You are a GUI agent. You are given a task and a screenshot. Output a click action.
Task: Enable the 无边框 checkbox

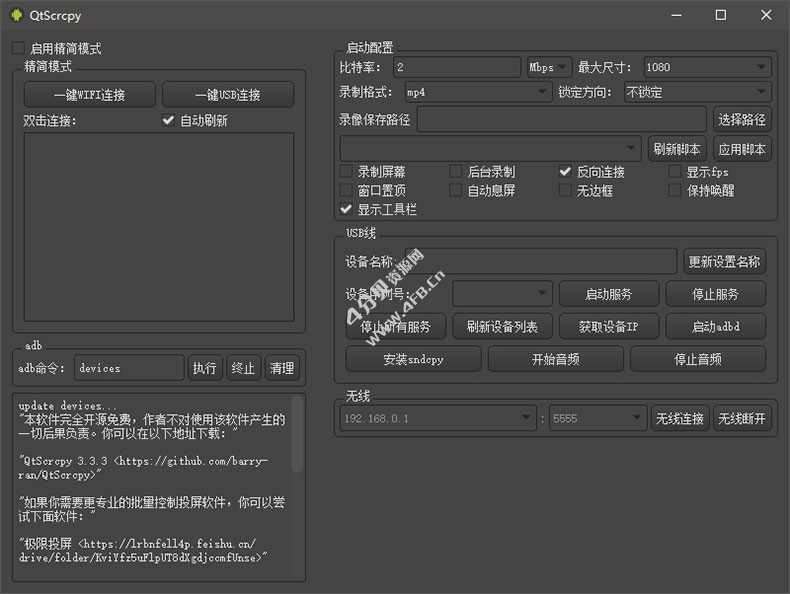(x=565, y=190)
